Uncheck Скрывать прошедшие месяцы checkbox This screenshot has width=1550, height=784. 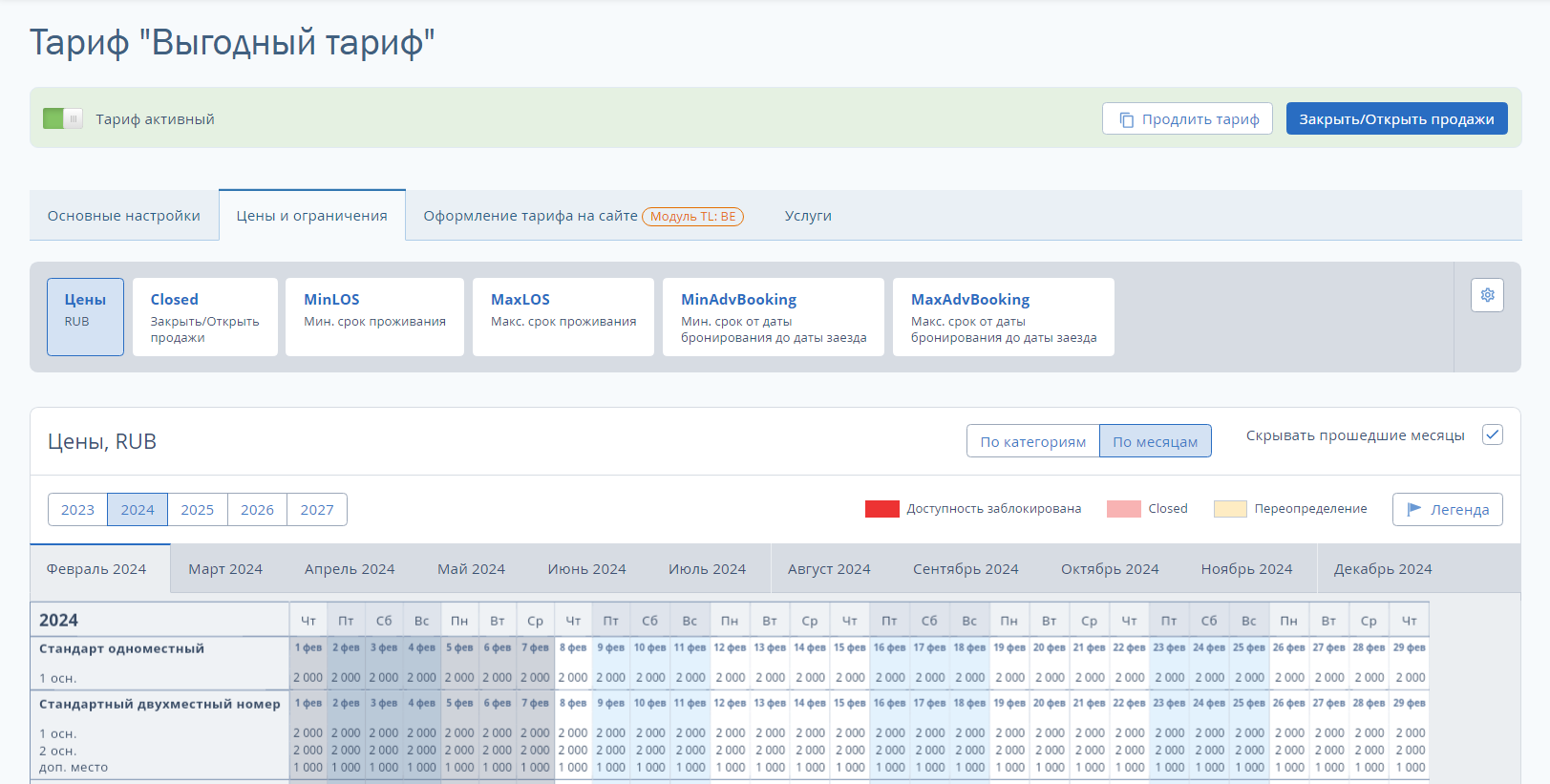[1493, 434]
